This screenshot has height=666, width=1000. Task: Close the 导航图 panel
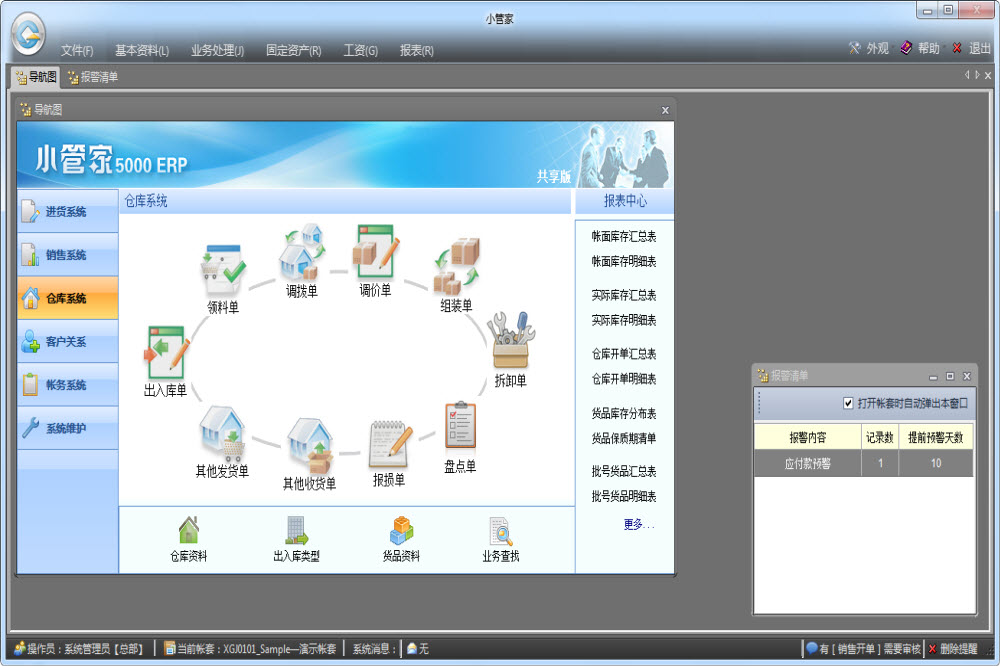tap(665, 110)
